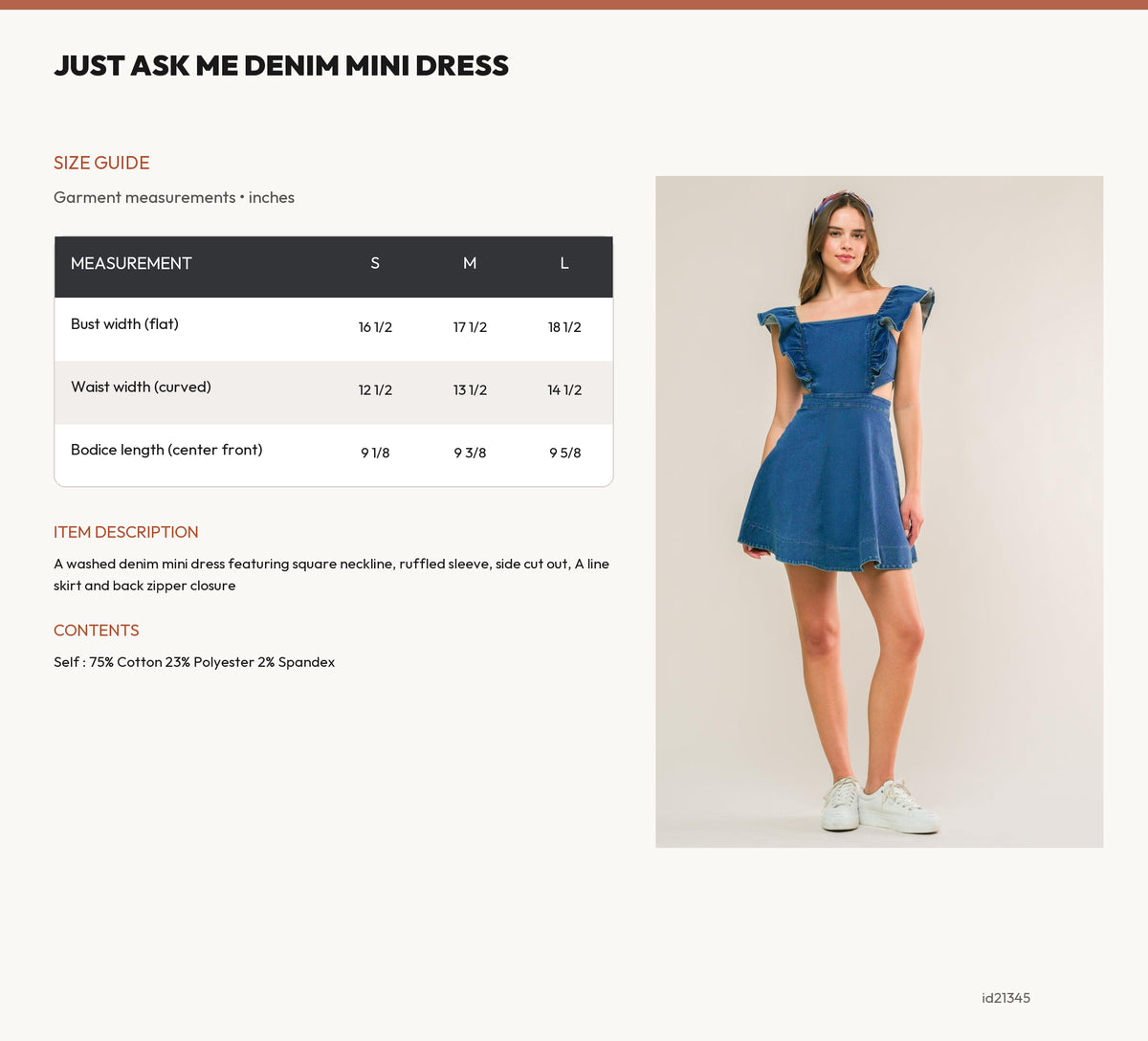The image size is (1148, 1041).
Task: Click bodice length value 9 5/8
Action: (564, 454)
